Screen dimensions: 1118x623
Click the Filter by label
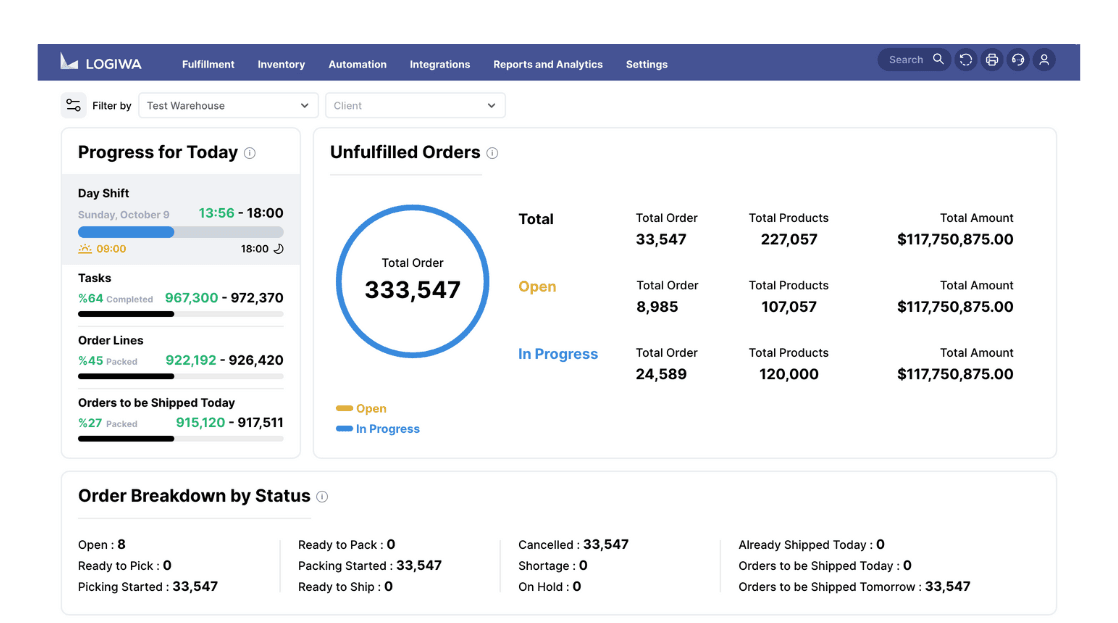(112, 105)
